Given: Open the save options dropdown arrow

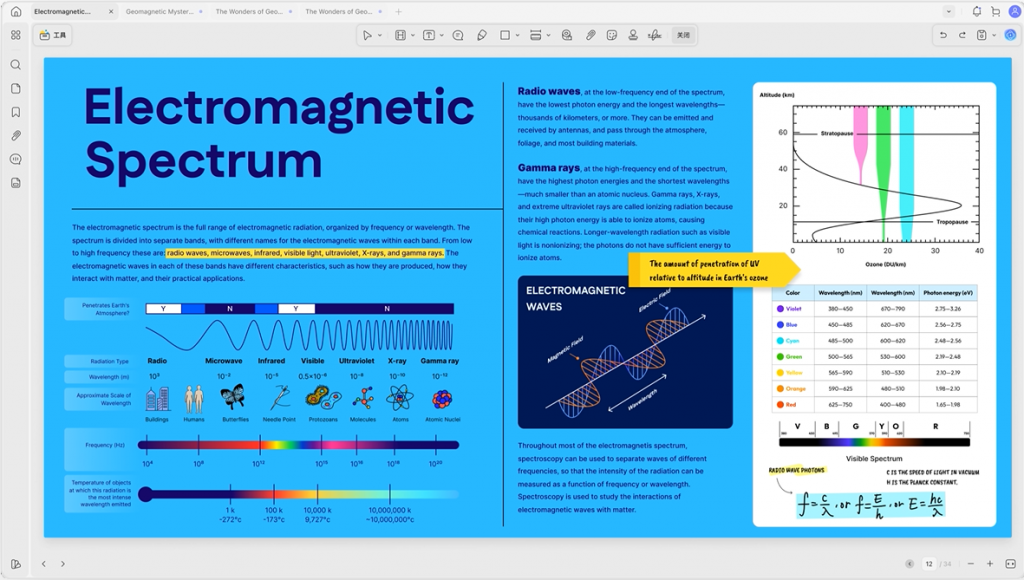Looking at the screenshot, I should (x=993, y=35).
